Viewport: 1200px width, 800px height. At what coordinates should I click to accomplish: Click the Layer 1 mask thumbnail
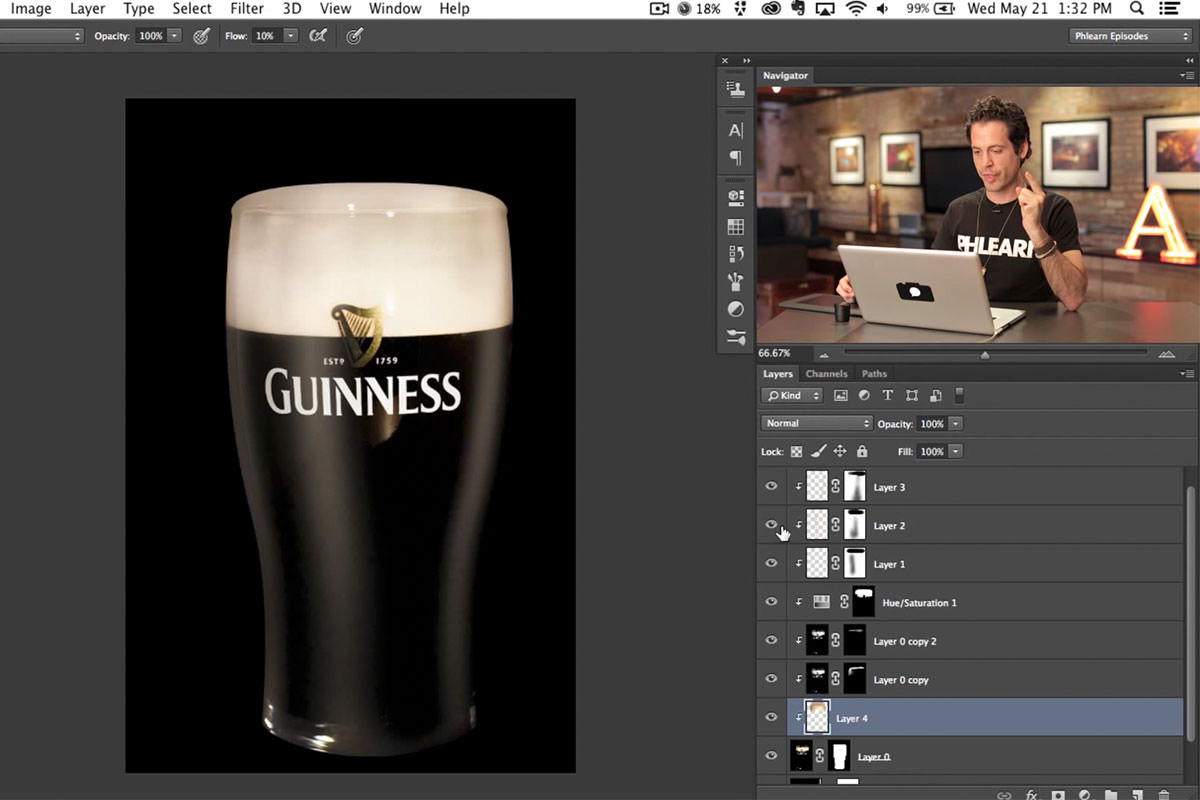(855, 564)
